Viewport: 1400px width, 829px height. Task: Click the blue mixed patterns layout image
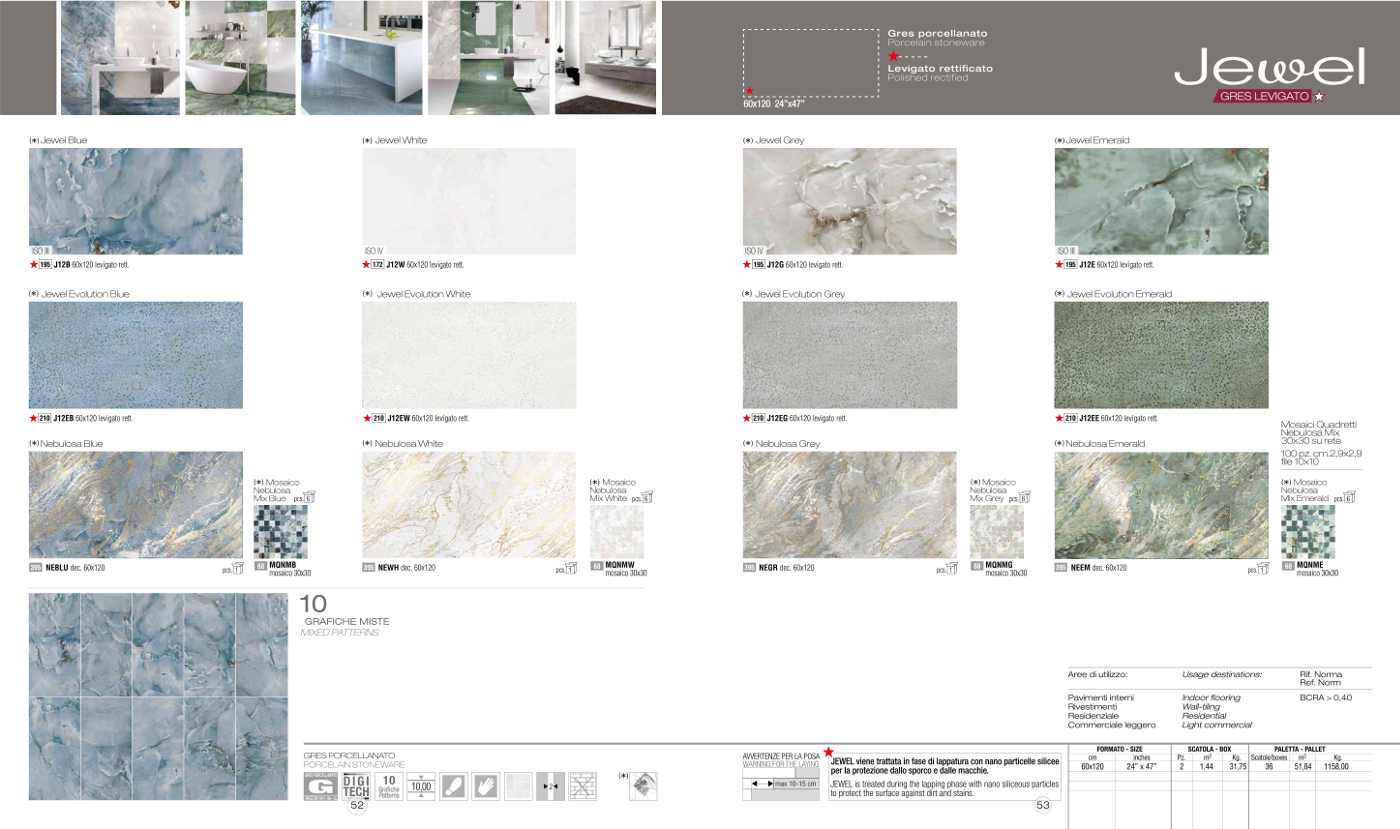[158, 696]
